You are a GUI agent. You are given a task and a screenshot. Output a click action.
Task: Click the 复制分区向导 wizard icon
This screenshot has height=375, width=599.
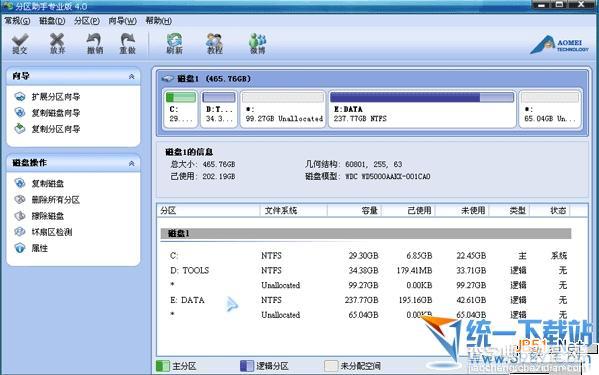point(20,129)
